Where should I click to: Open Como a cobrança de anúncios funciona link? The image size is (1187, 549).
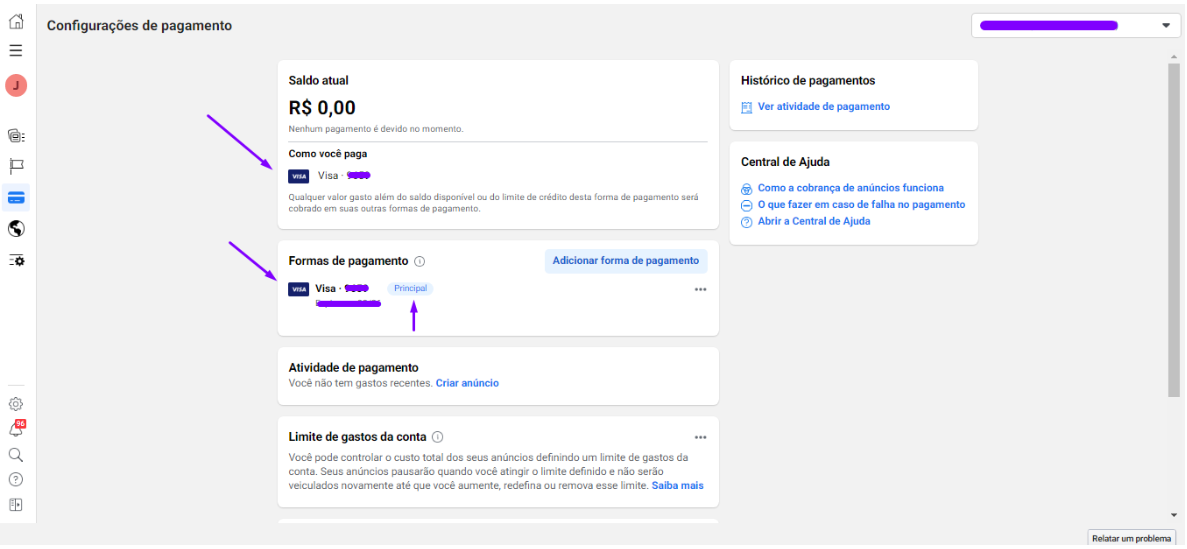pos(851,188)
